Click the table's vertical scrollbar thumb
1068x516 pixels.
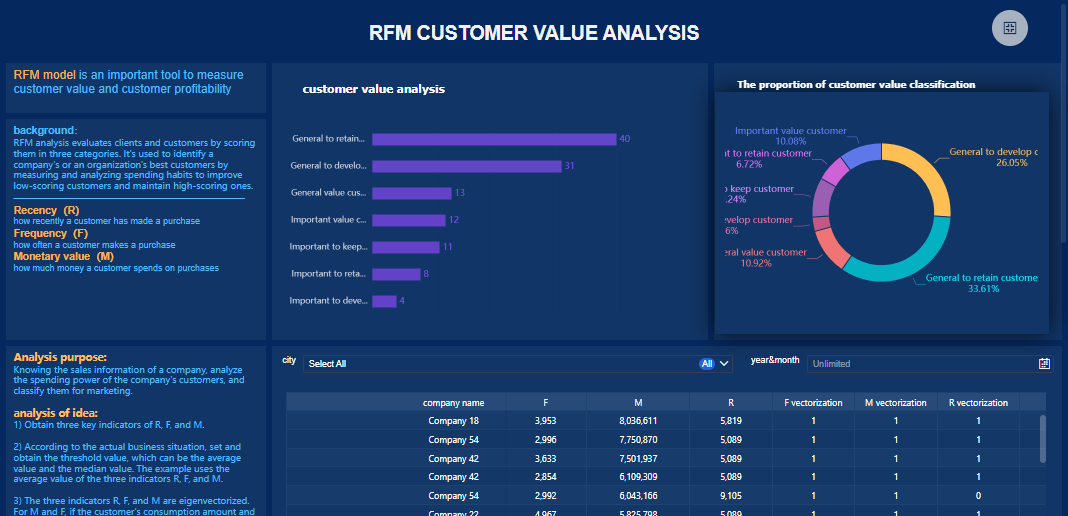tap(1043, 438)
